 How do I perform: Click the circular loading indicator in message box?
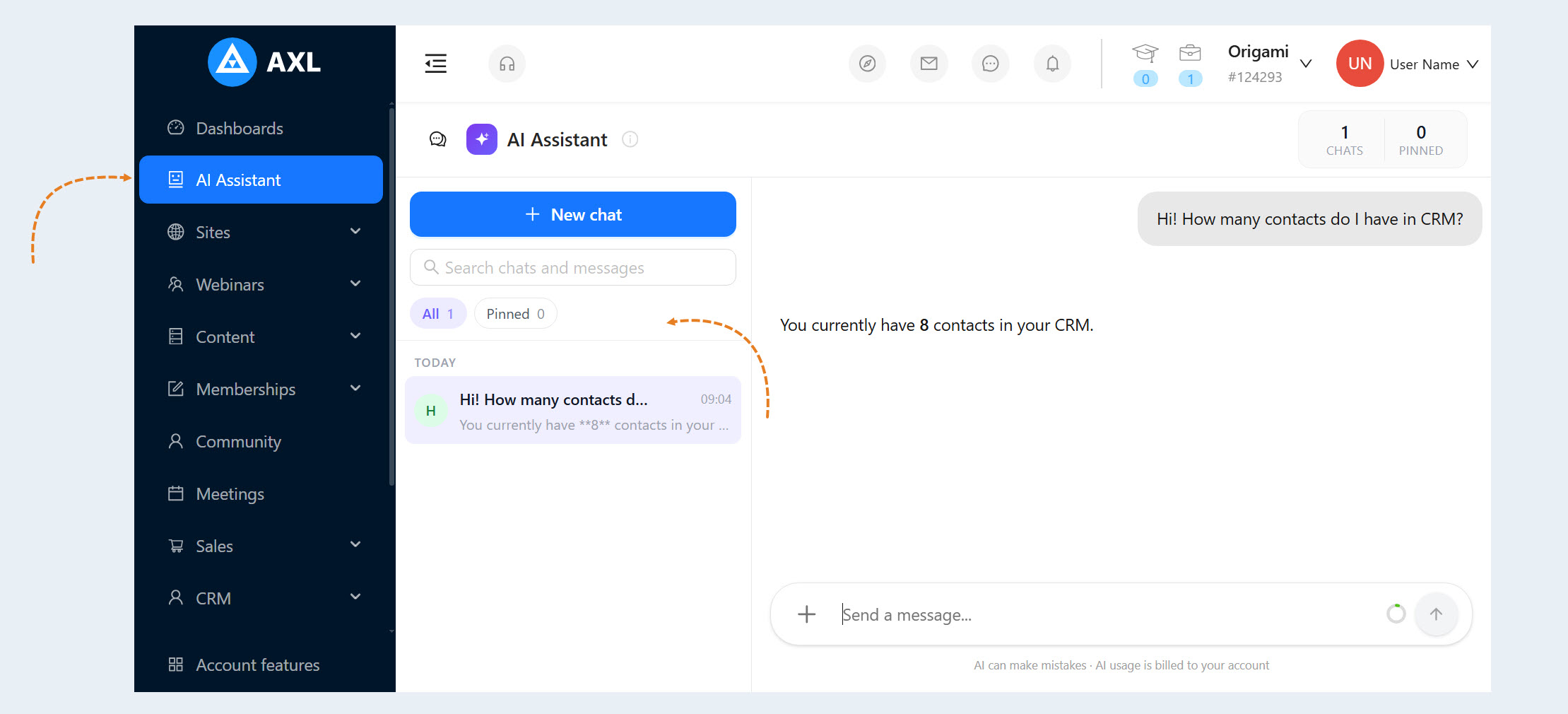coord(1396,614)
